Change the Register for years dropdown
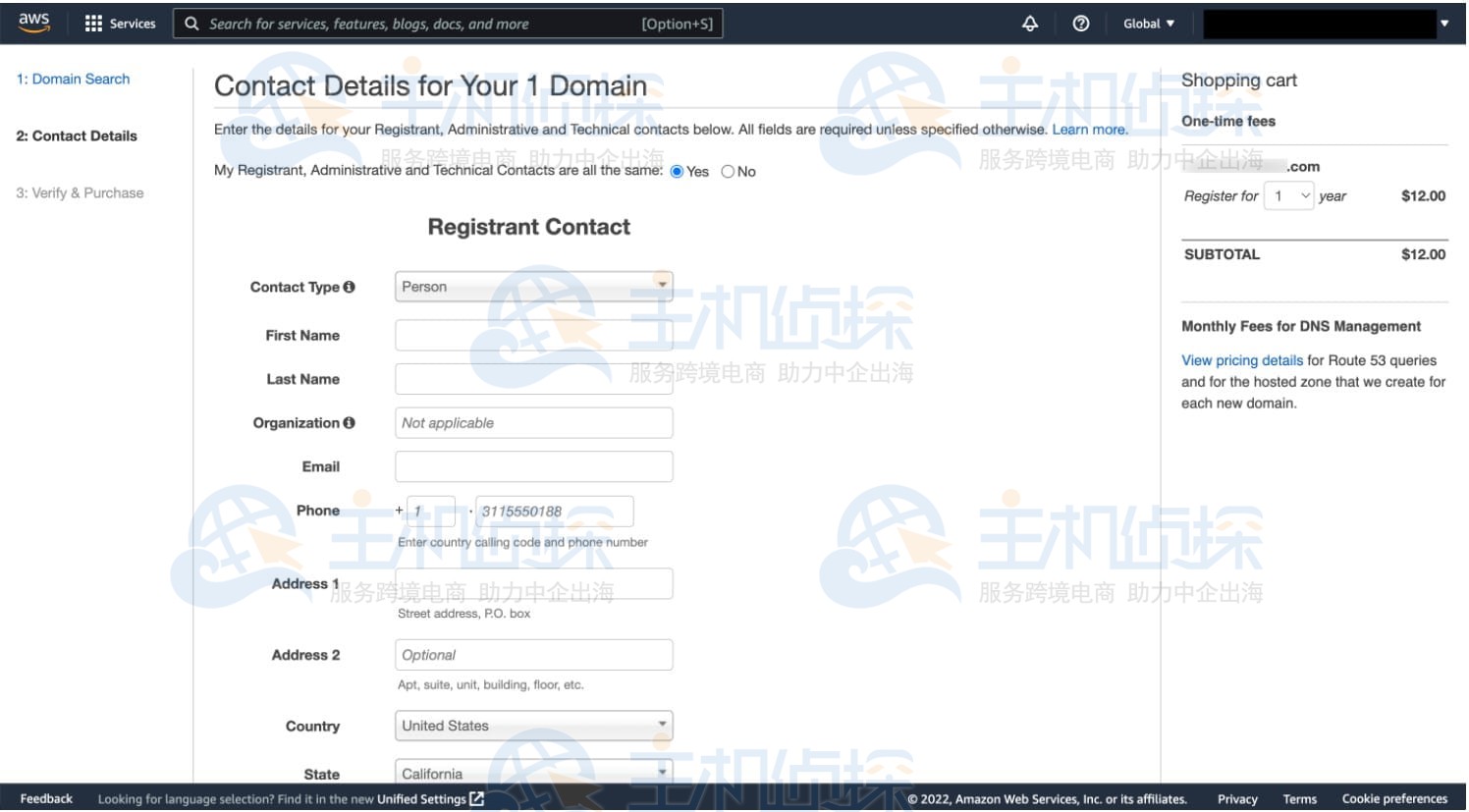 pyautogui.click(x=1288, y=196)
